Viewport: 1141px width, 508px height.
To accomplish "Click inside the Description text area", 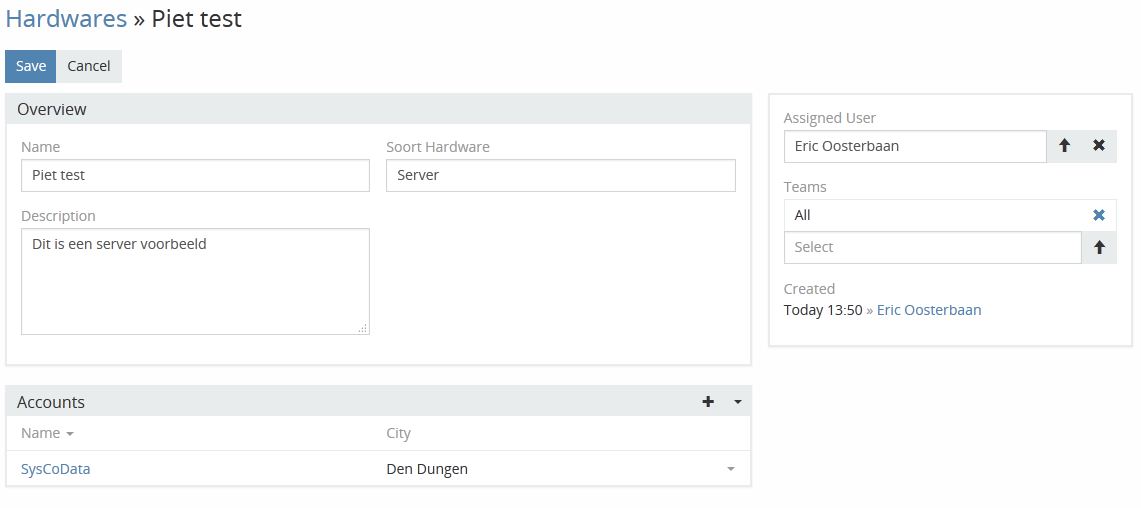I will (195, 282).
